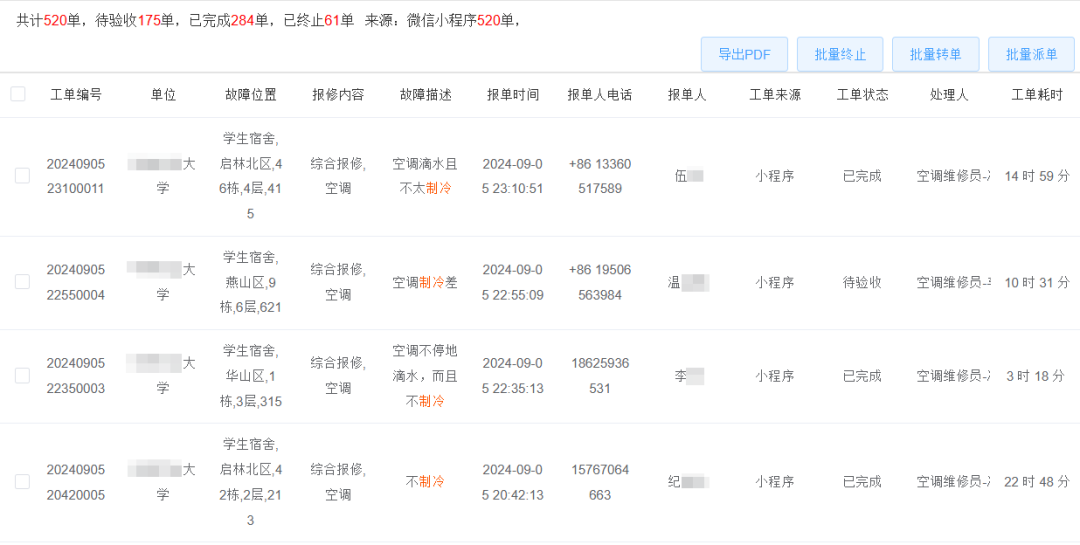Open order number 2024090523100011
The height and width of the screenshot is (545, 1080).
tap(76, 176)
